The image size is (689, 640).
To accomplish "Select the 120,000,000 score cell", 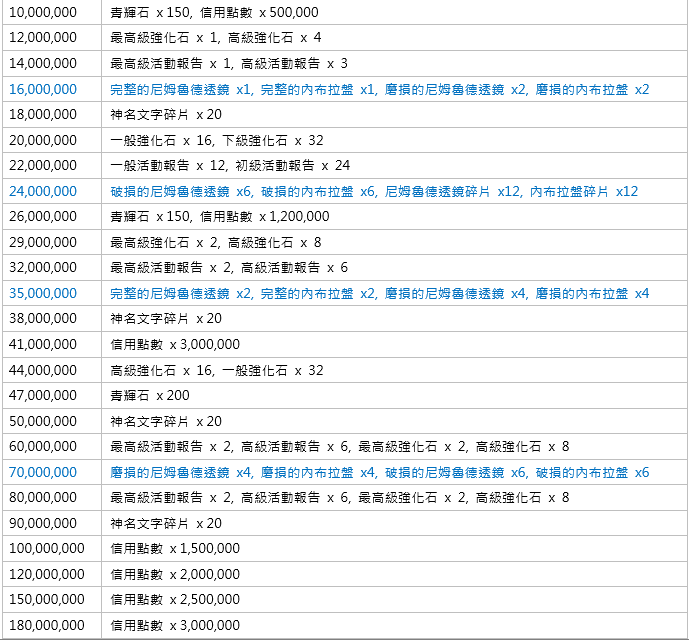I will pos(46,574).
